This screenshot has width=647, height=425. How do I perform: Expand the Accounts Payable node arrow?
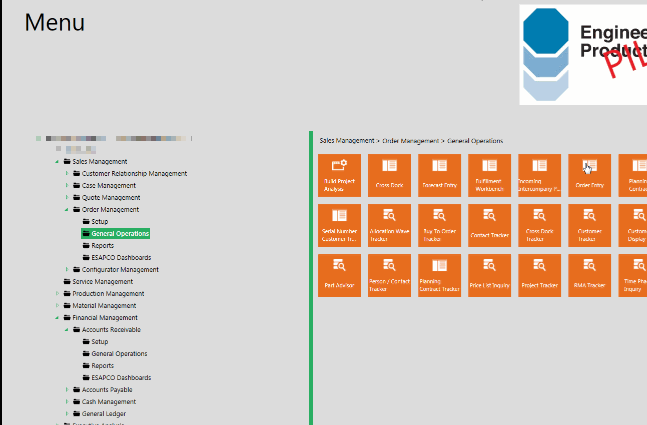tap(66, 390)
